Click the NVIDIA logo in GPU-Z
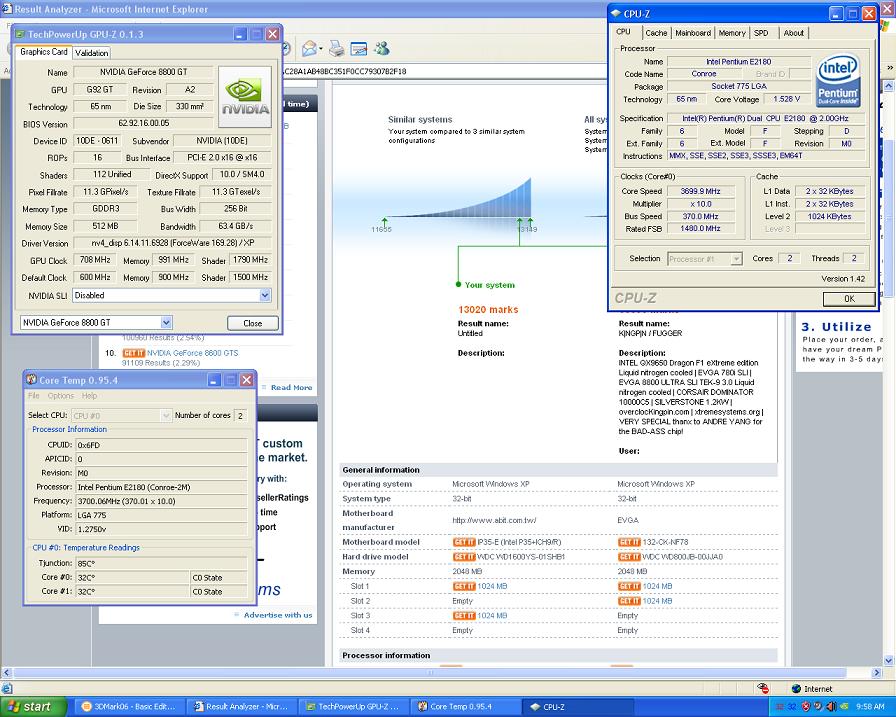This screenshot has height=717, width=896. click(245, 97)
